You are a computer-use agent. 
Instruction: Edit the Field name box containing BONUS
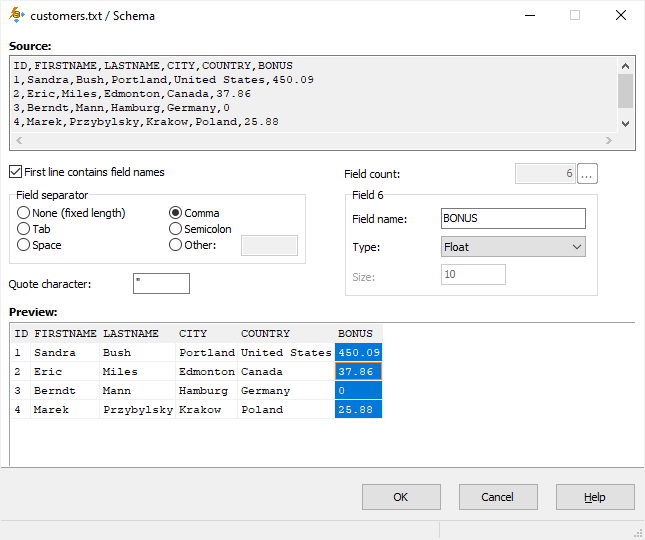click(513, 218)
